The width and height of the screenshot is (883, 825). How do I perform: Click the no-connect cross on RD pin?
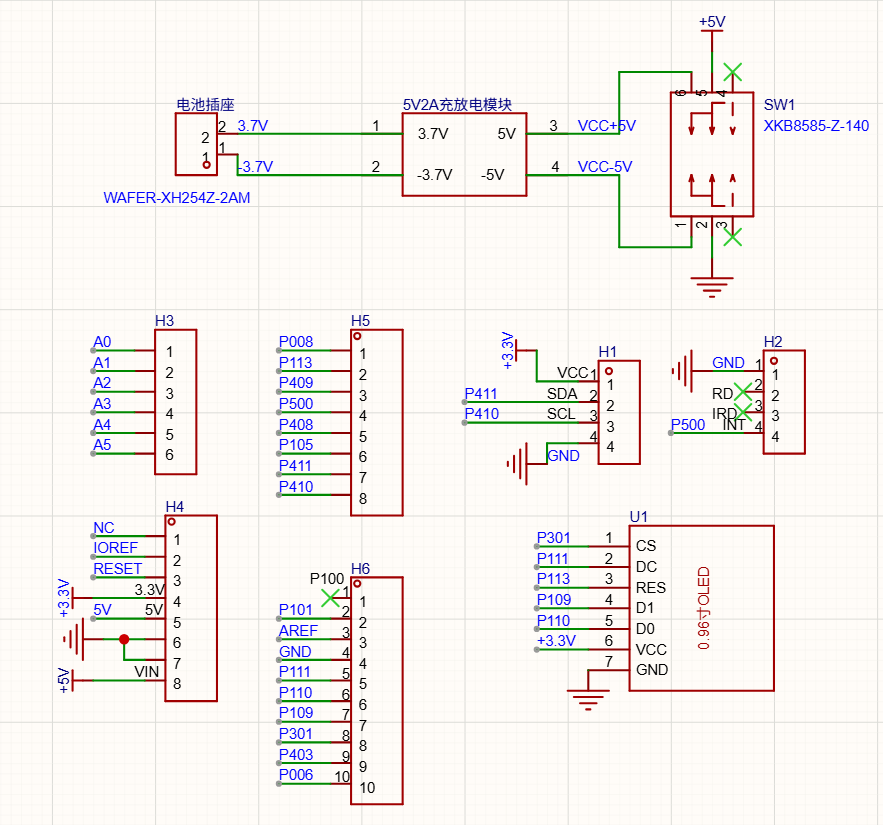(743, 390)
